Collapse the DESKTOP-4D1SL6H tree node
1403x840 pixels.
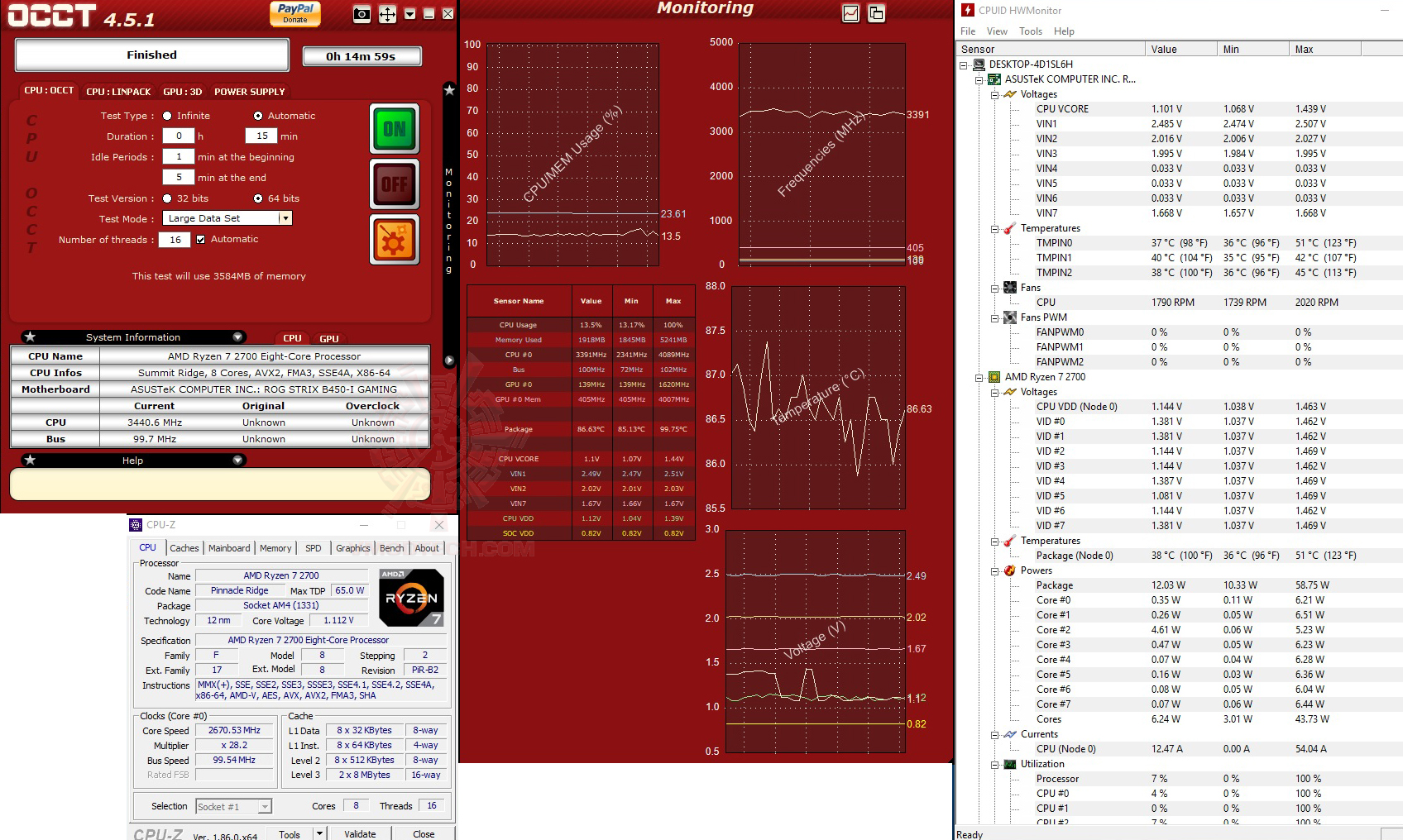pos(964,64)
